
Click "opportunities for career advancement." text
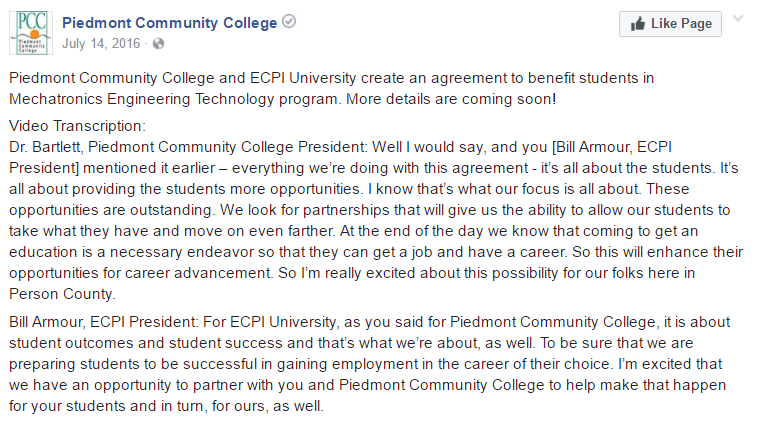point(141,273)
